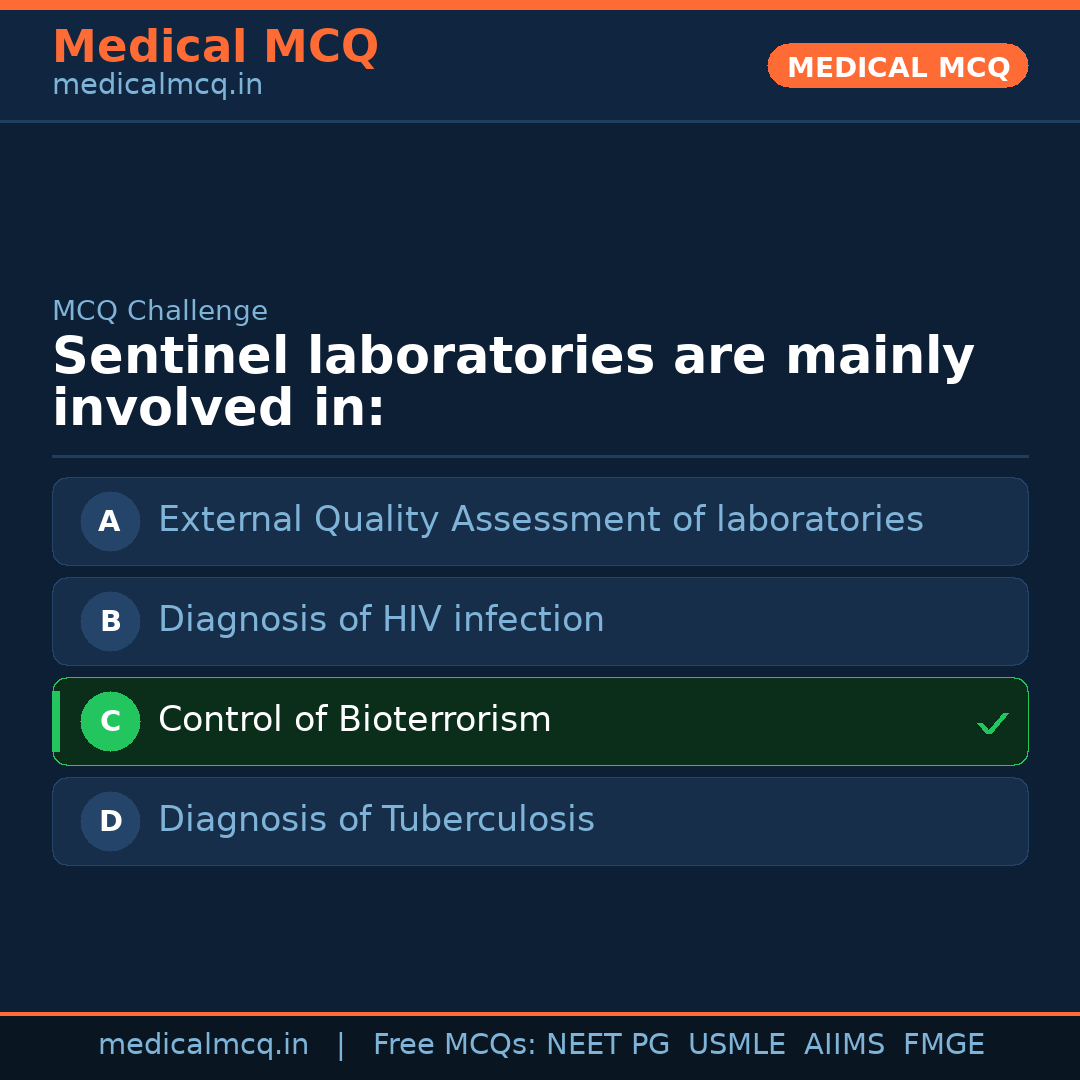
Task: Select Control of Bioterrorism answer
Action: 355,720
